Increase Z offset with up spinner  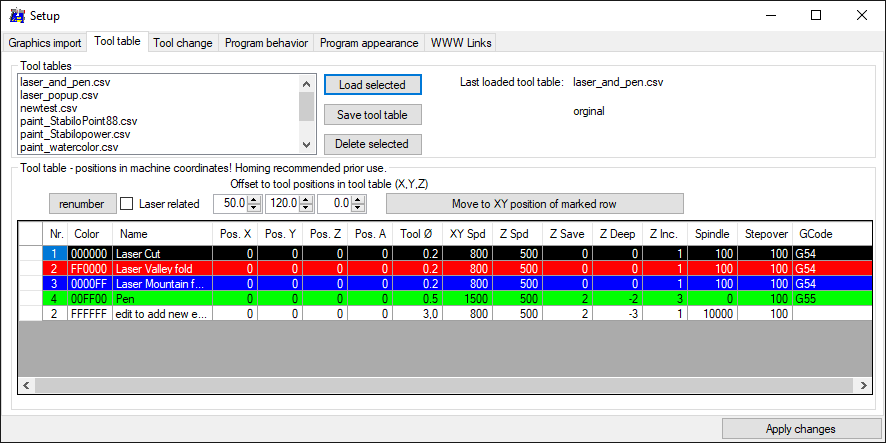click(x=358, y=200)
